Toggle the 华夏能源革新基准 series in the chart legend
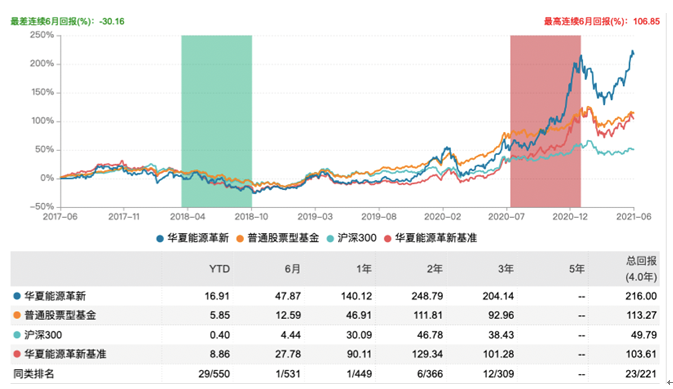This screenshot has height=389, width=673. [430, 238]
